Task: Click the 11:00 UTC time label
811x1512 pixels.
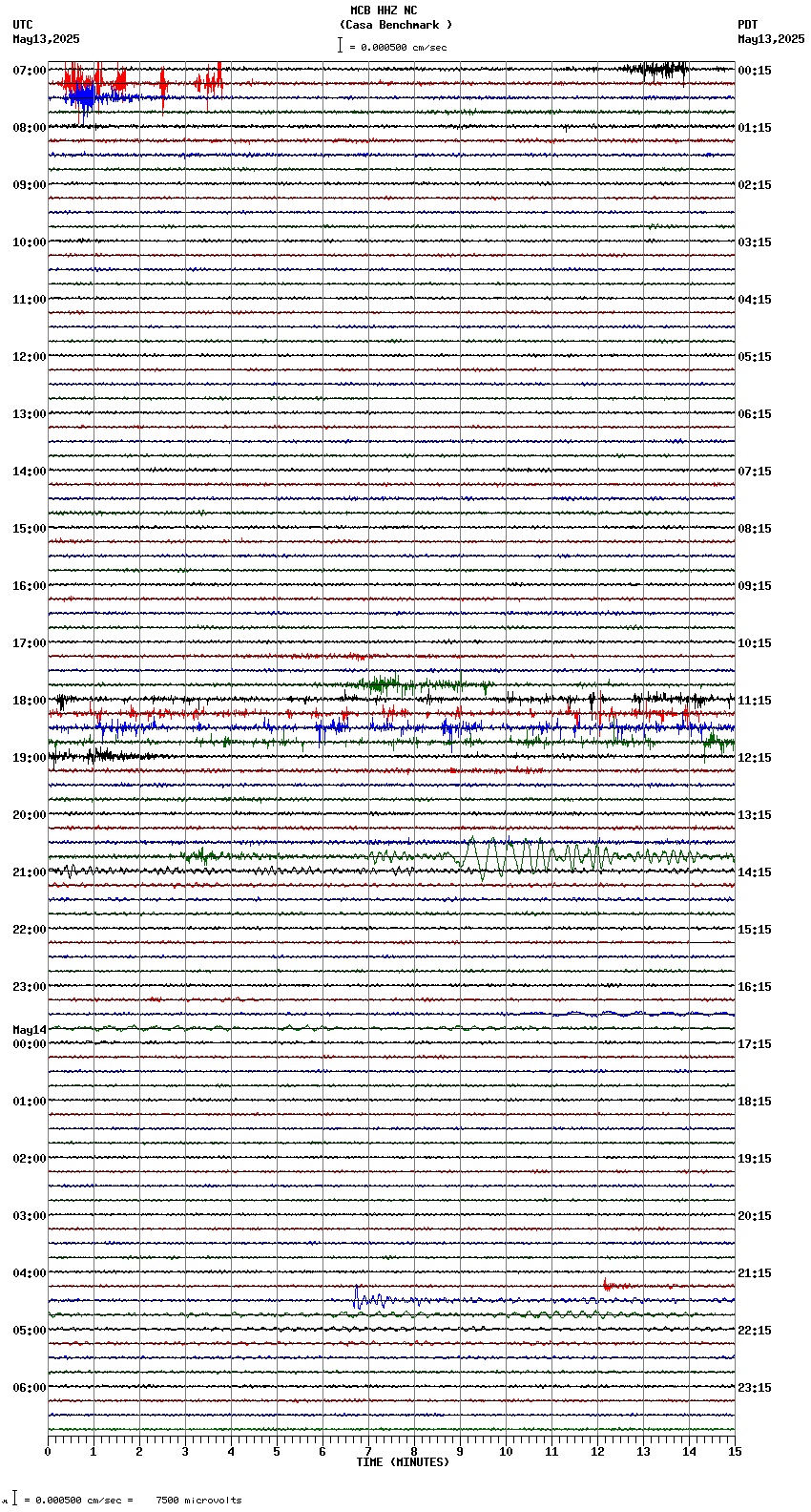Action: pos(30,300)
